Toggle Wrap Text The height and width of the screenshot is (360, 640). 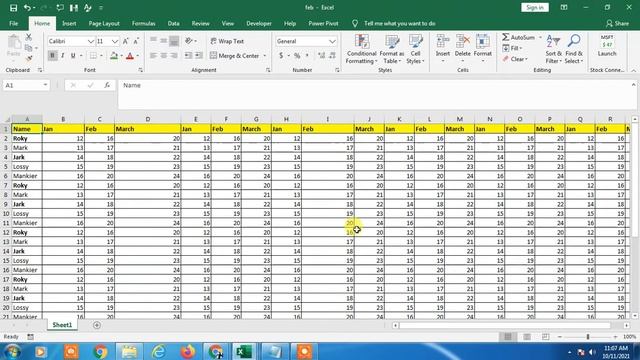point(227,41)
